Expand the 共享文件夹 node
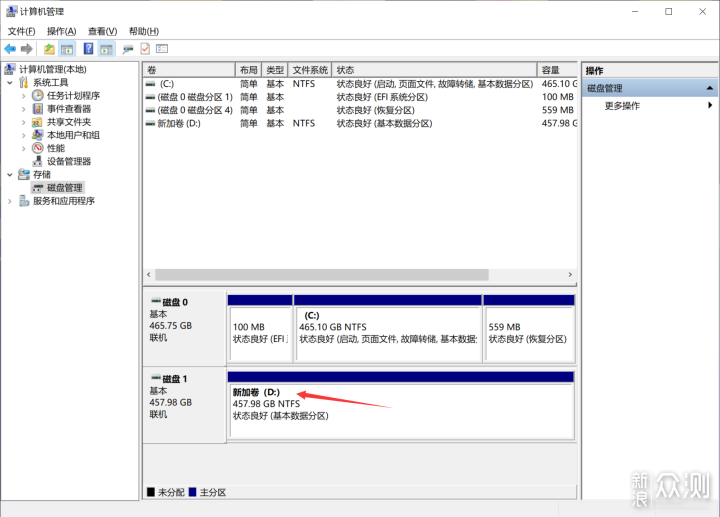Image resolution: width=720 pixels, height=517 pixels. click(x=23, y=122)
